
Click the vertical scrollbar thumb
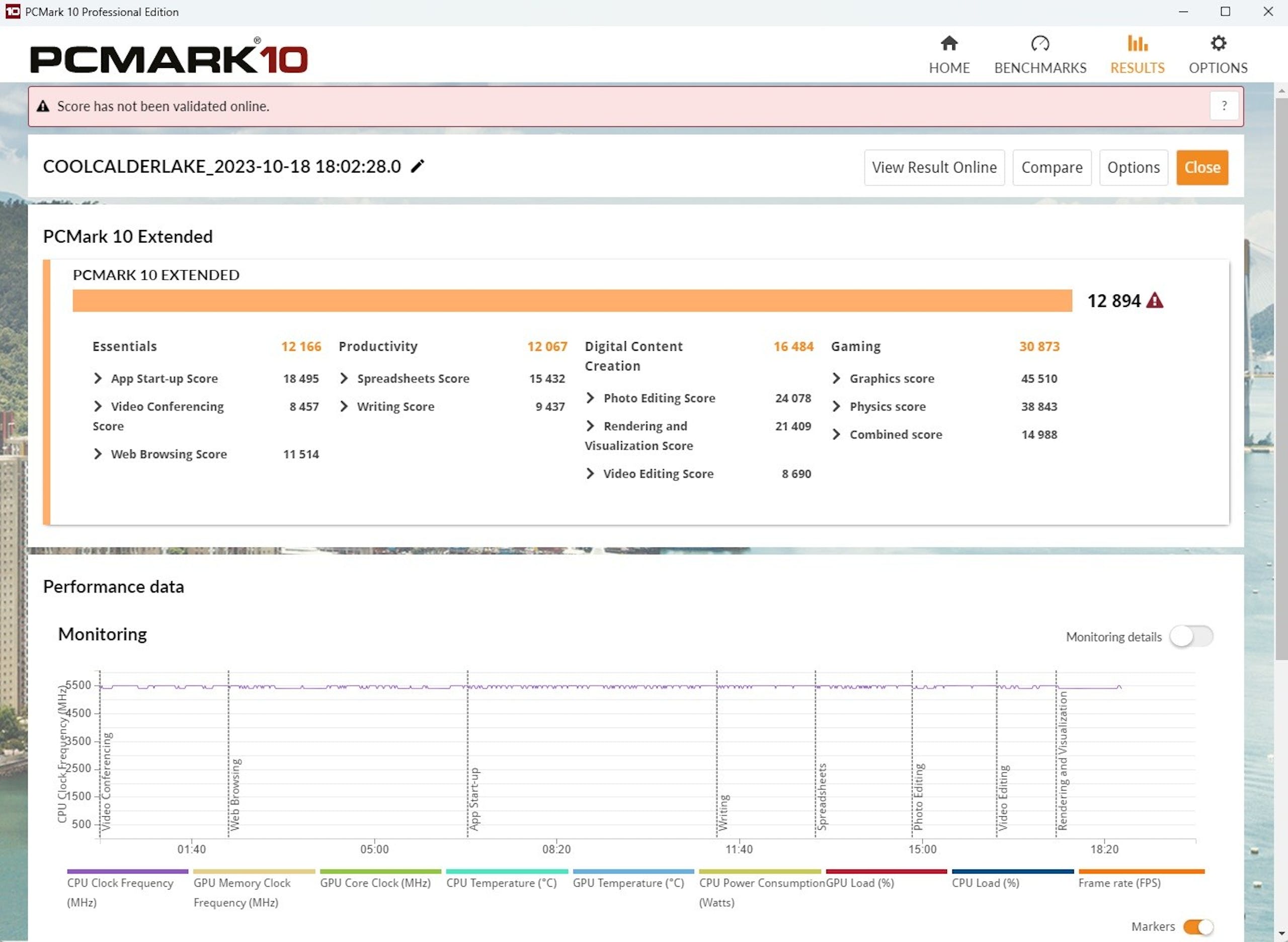pyautogui.click(x=1281, y=379)
